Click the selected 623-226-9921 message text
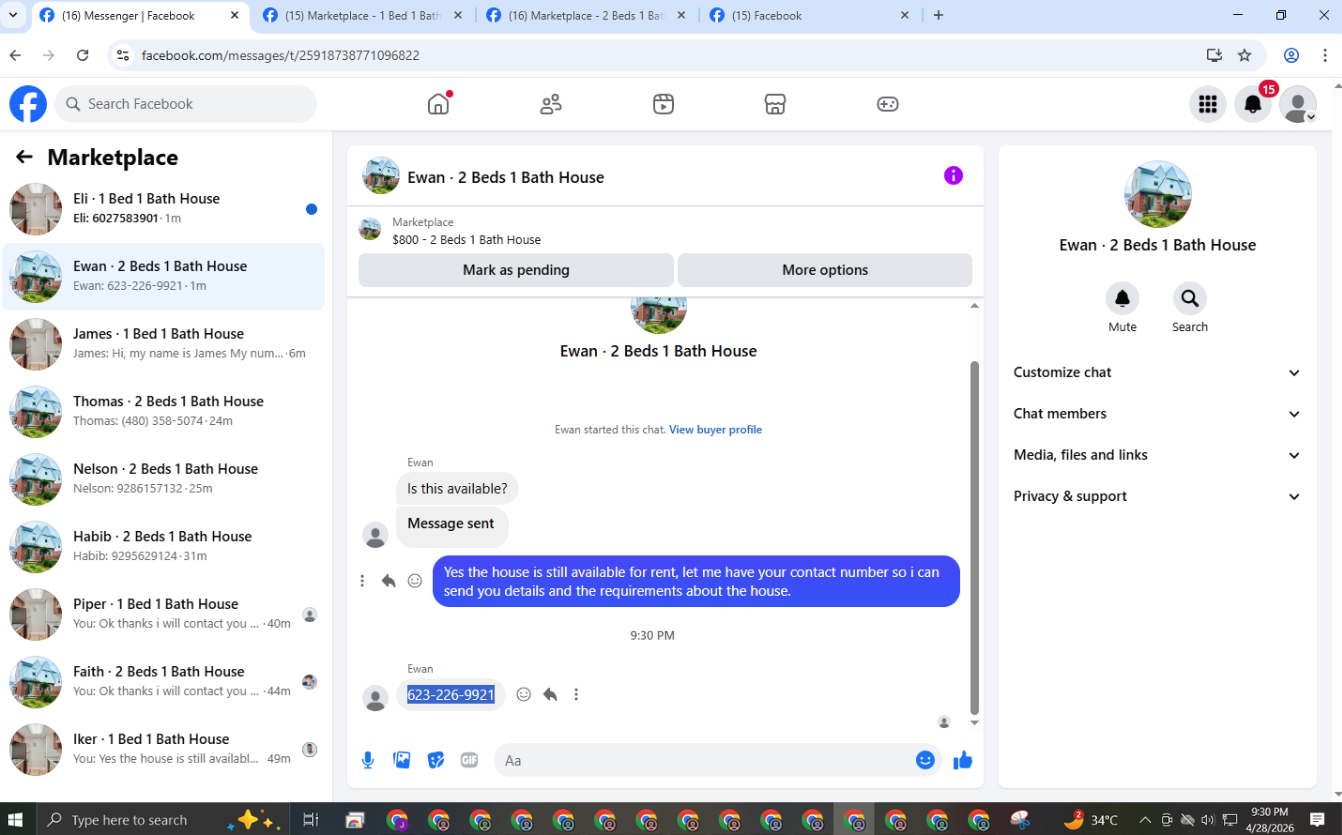This screenshot has width=1342, height=835. (x=451, y=694)
